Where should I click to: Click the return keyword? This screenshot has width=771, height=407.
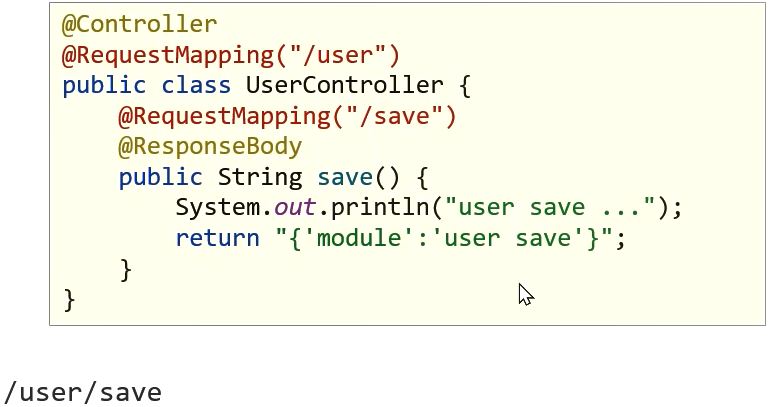217,238
